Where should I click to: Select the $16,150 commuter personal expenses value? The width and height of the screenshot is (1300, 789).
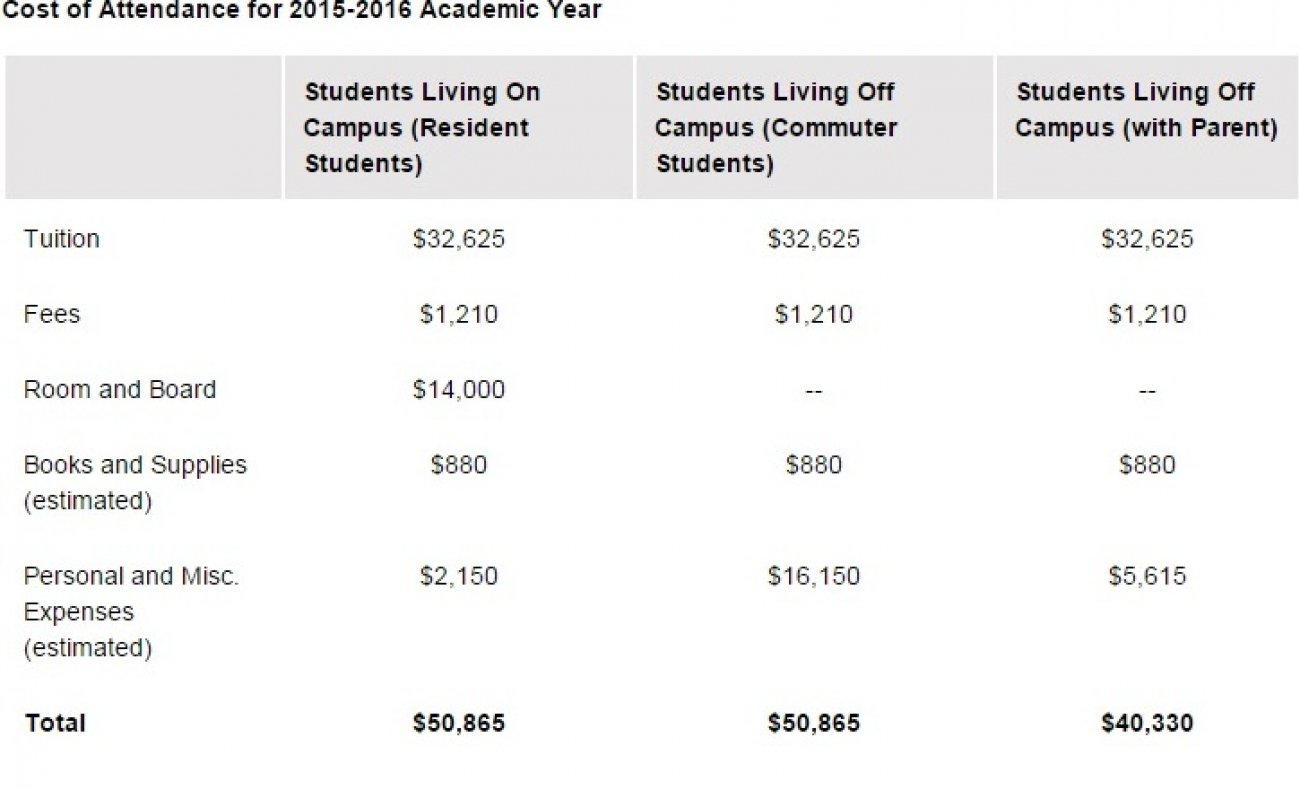coord(813,576)
